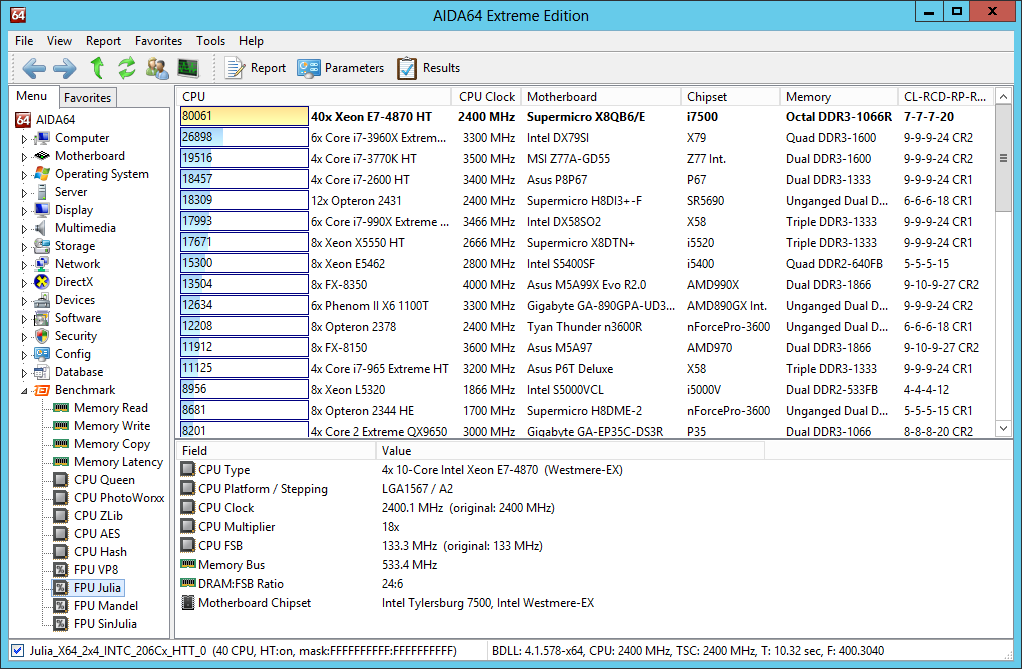Screen dimensions: 1022x669
Task: Expand the Motherboard tree node
Action: (x=24, y=157)
